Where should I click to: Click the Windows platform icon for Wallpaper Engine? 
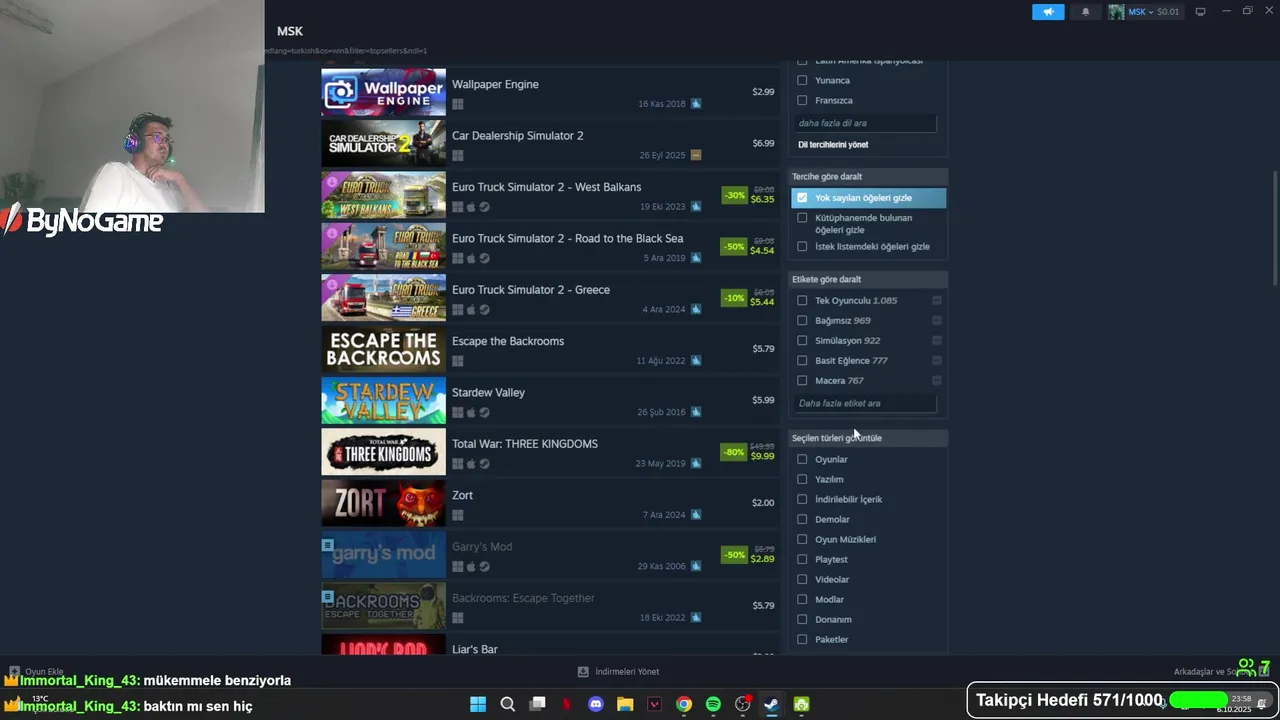[457, 104]
